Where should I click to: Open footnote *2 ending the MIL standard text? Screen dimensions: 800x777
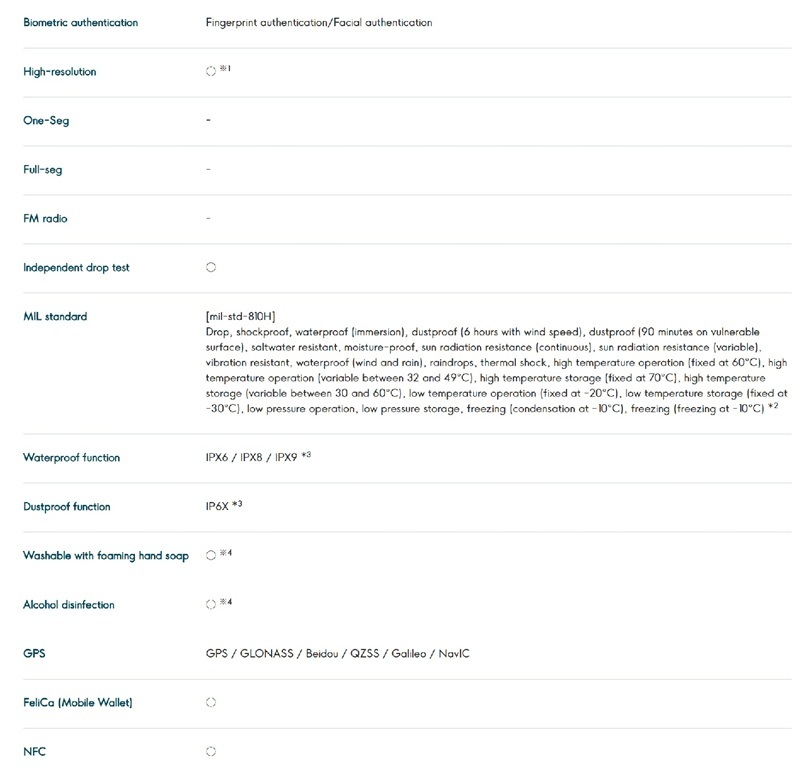click(772, 407)
